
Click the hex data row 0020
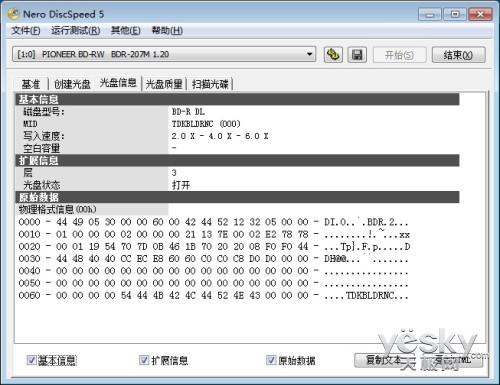coord(214,247)
